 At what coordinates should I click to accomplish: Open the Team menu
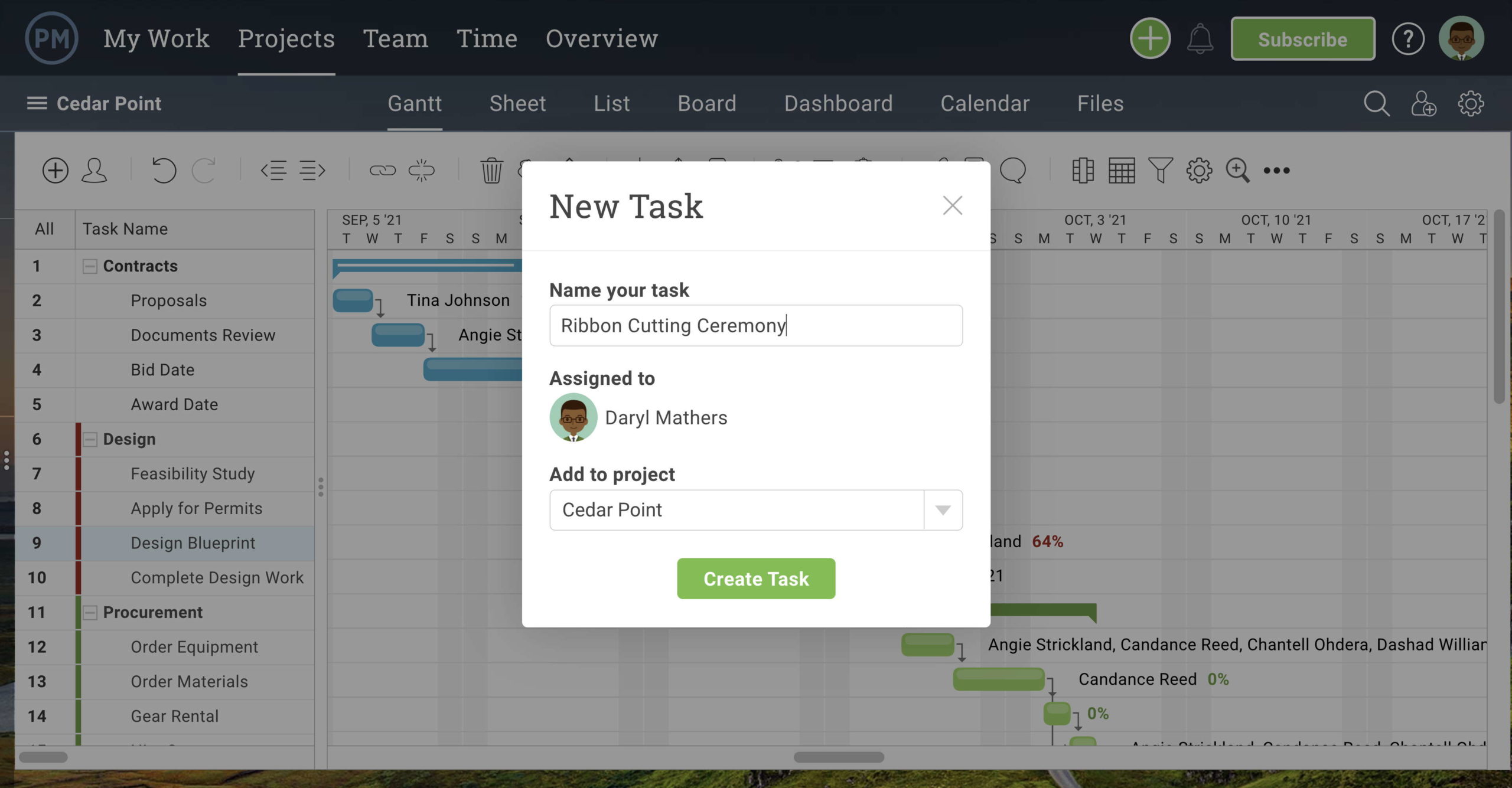pos(396,39)
